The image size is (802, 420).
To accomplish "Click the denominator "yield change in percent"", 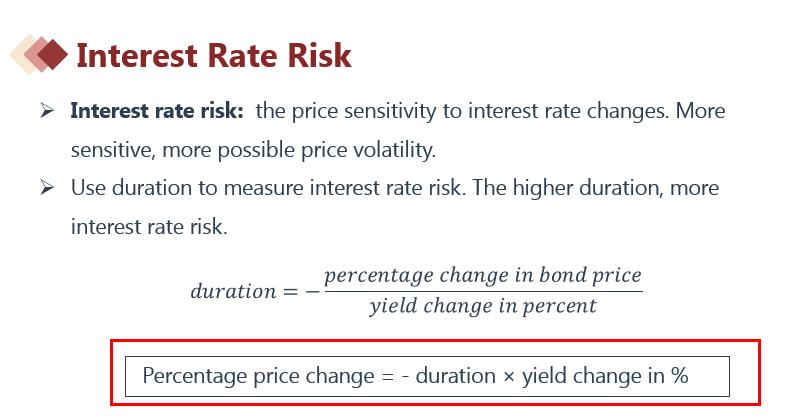I will 482,306.
